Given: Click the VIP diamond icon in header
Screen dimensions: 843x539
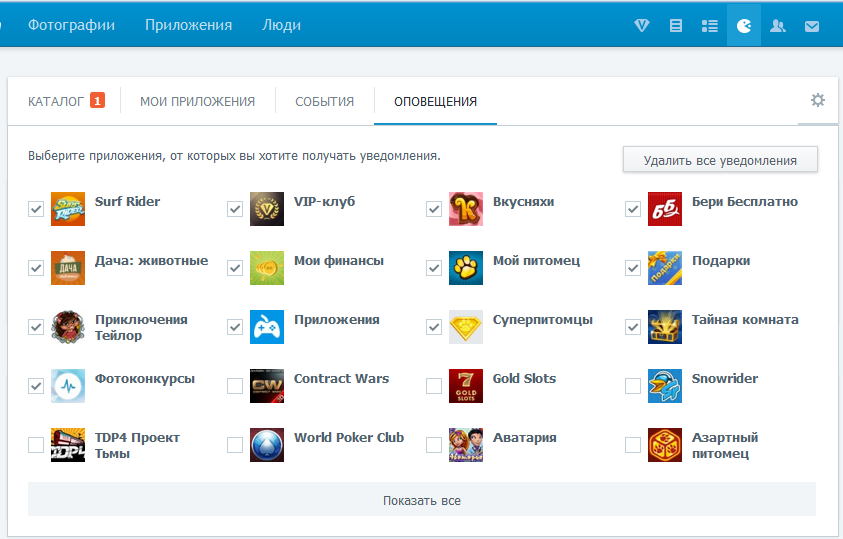Looking at the screenshot, I should [641, 25].
